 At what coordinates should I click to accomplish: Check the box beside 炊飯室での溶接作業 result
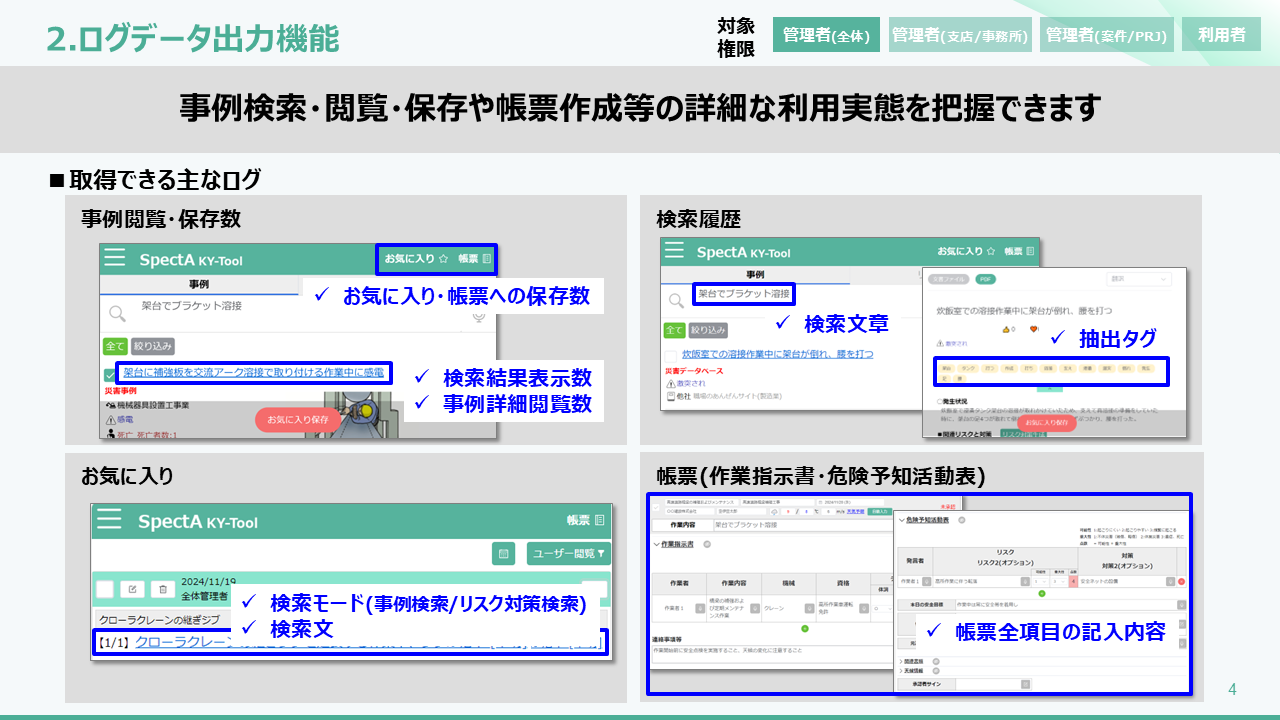coord(671,355)
